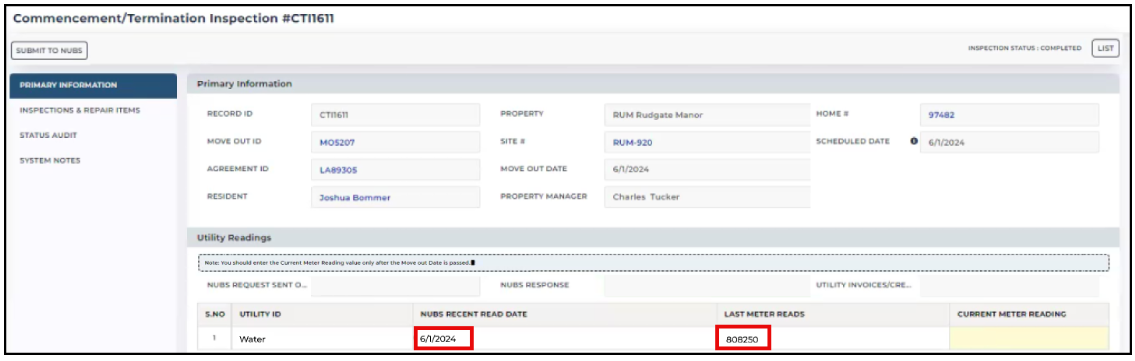Screen dimensions: 1135x361
Task: Click the Inspection Status: Completed text
Action: (1024, 49)
